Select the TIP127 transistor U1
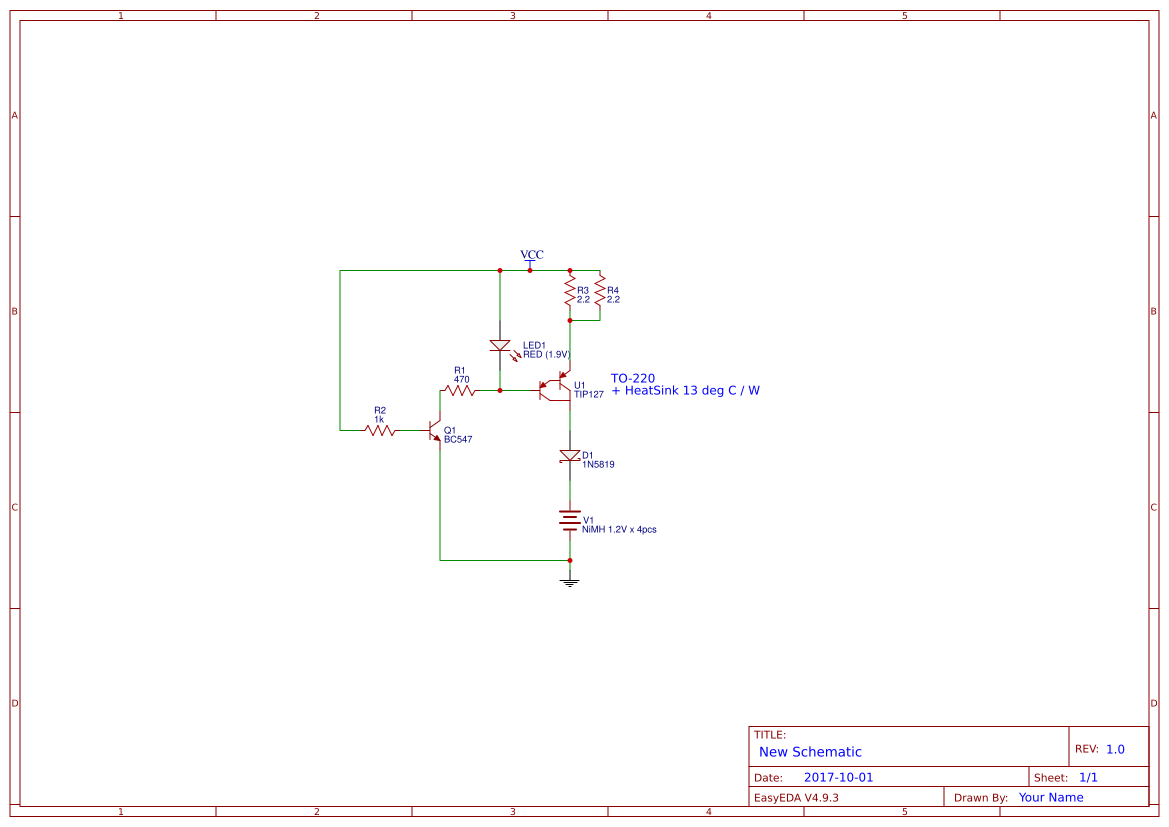This screenshot has width=1169, height=827. (x=553, y=388)
